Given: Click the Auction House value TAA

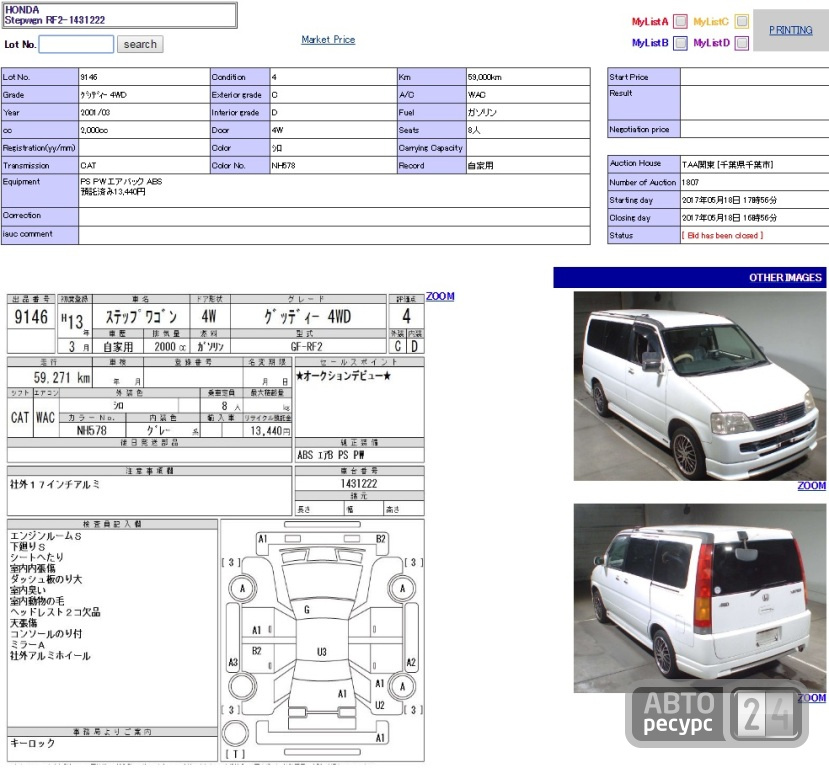Looking at the screenshot, I should [727, 165].
